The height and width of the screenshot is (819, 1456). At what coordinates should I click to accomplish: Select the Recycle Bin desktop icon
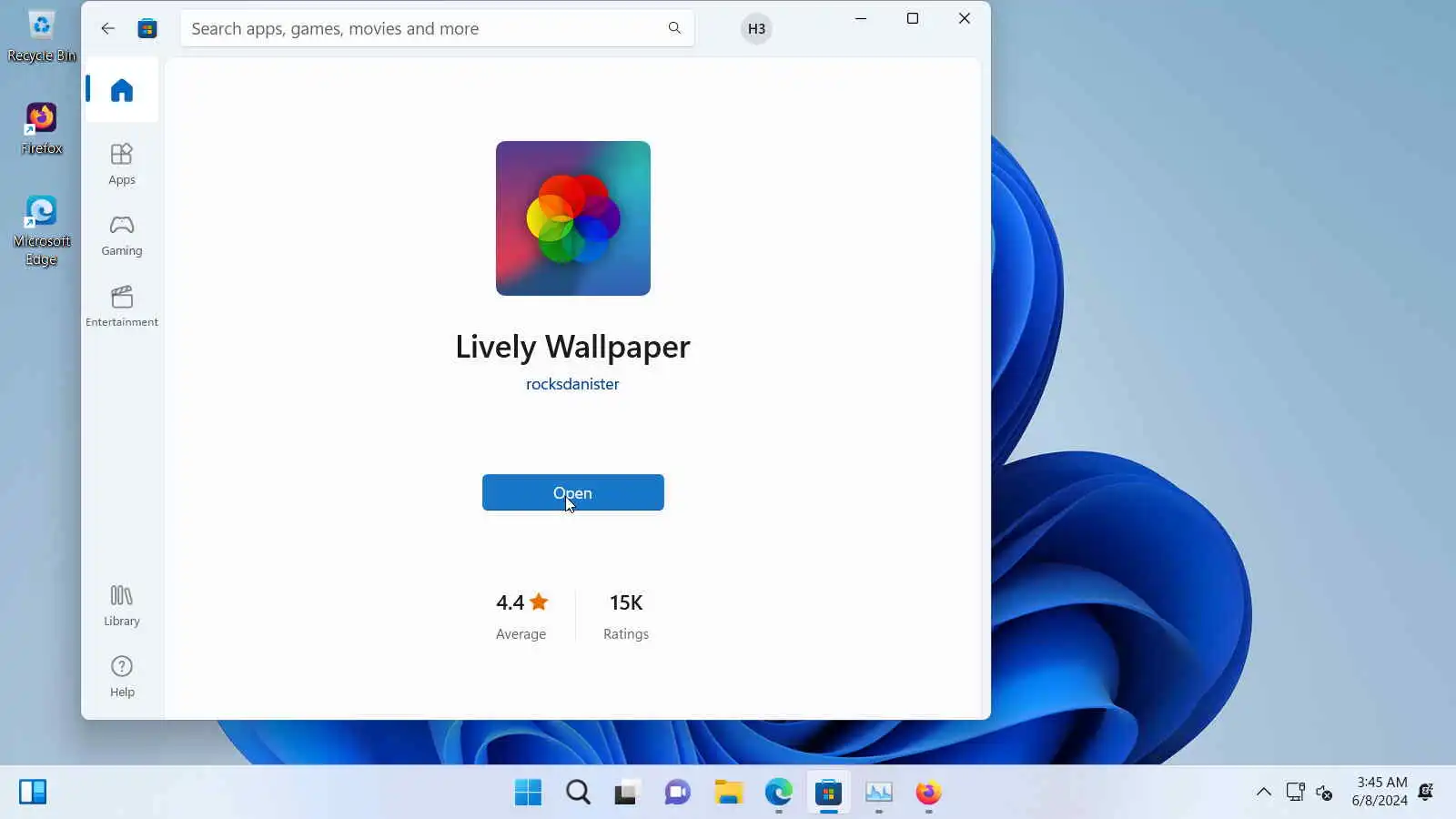pyautogui.click(x=42, y=36)
